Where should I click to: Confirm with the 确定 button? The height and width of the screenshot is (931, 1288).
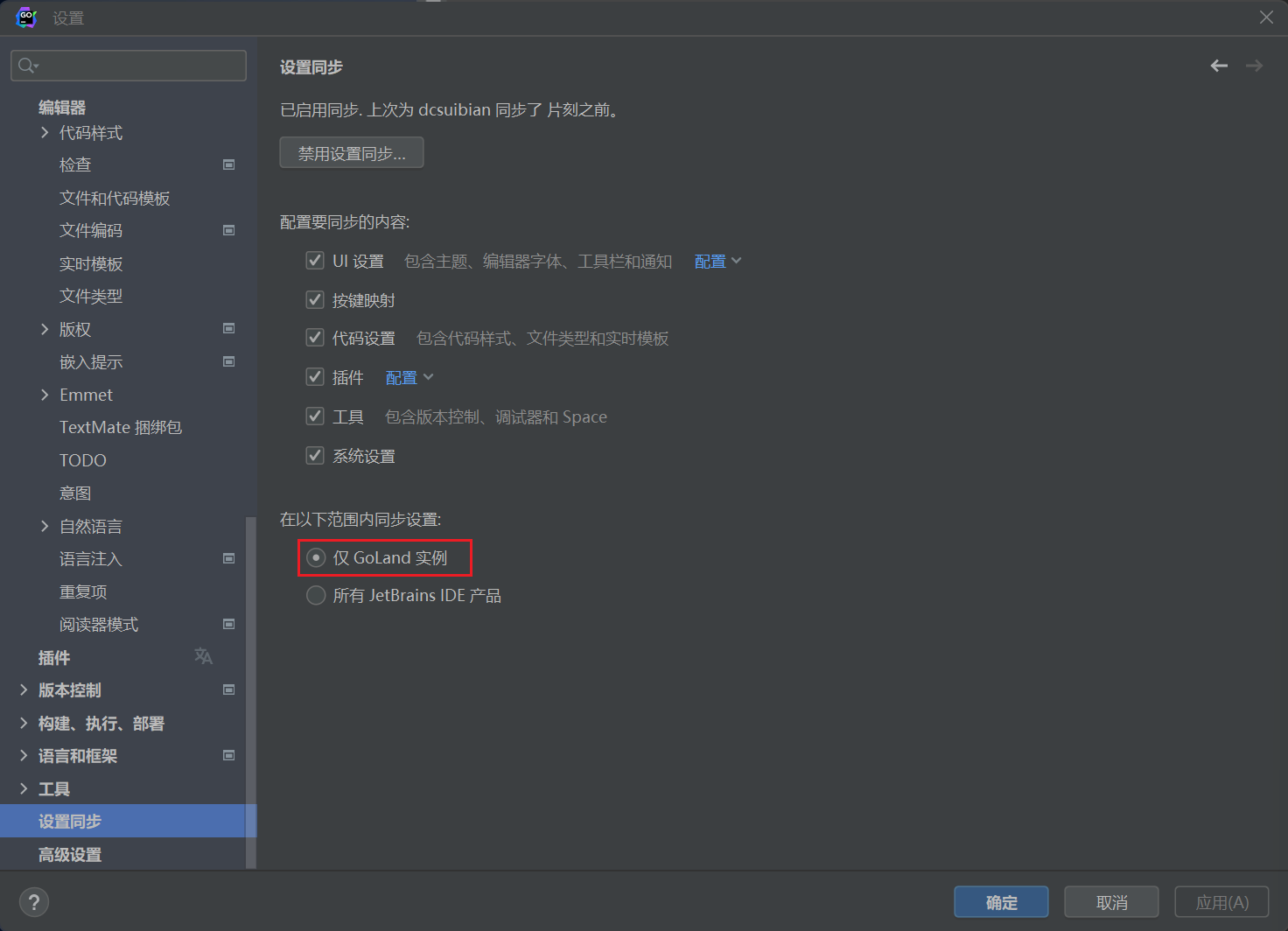pyautogui.click(x=1001, y=902)
